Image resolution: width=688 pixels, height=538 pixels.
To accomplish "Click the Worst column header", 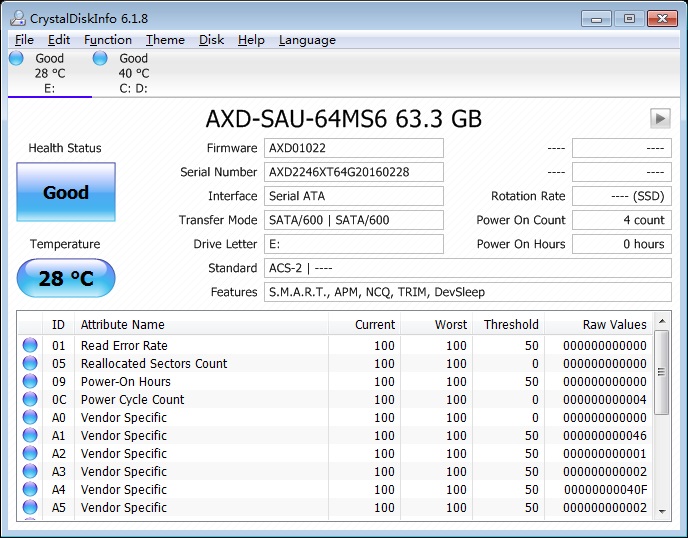I will coord(436,324).
